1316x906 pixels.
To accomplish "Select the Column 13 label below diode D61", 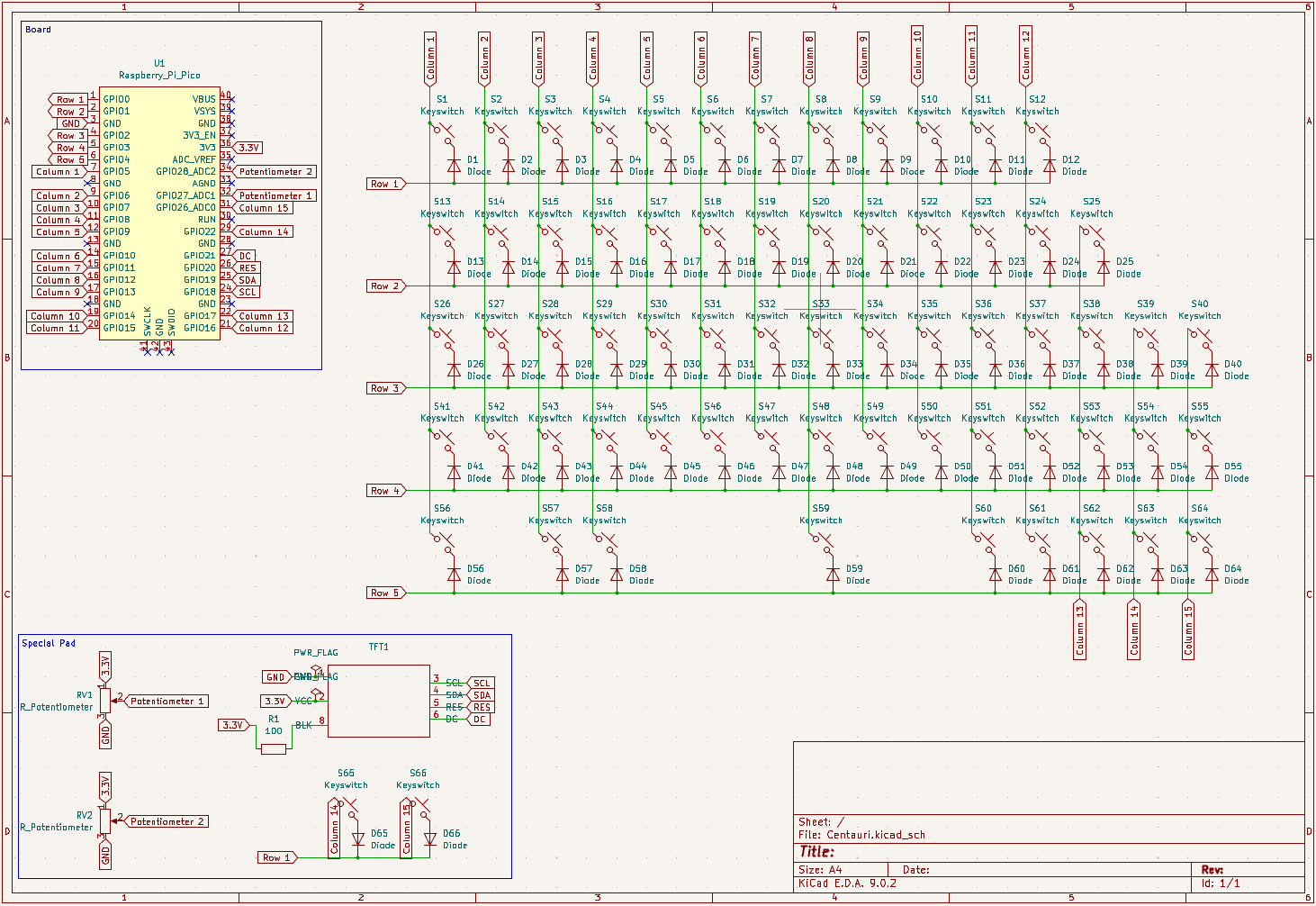I will point(1080,630).
